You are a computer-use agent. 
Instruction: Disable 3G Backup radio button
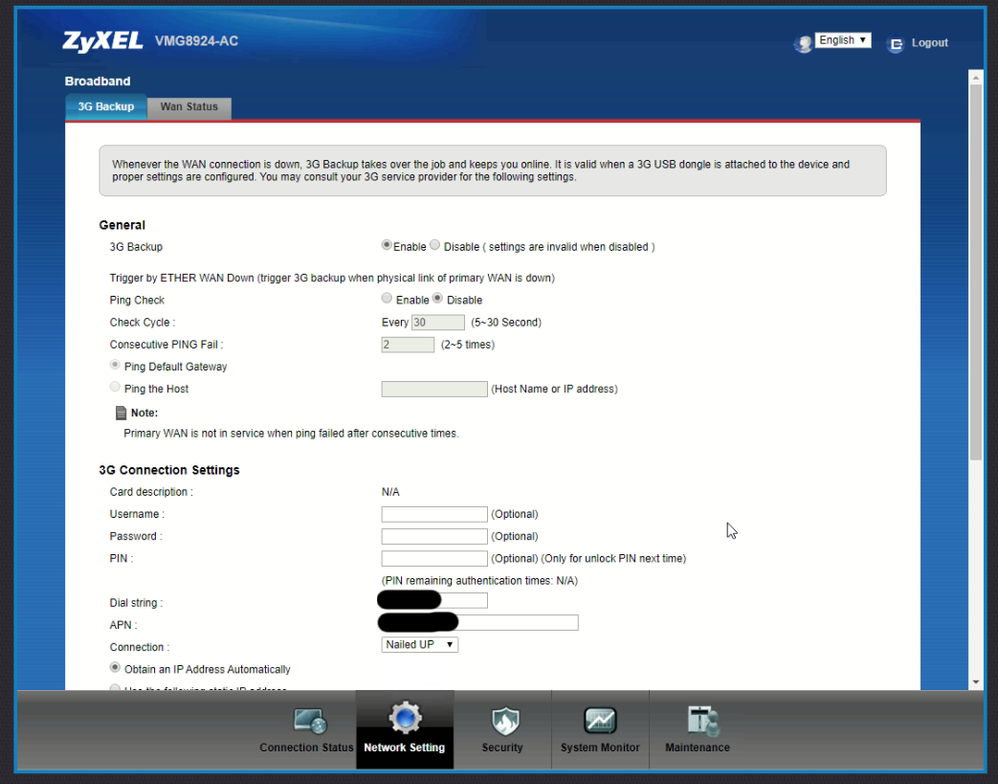pos(435,245)
